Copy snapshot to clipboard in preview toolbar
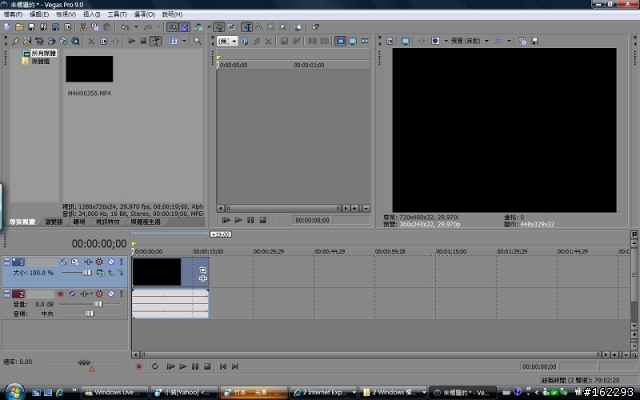The height and width of the screenshot is (400, 640). pos(522,41)
